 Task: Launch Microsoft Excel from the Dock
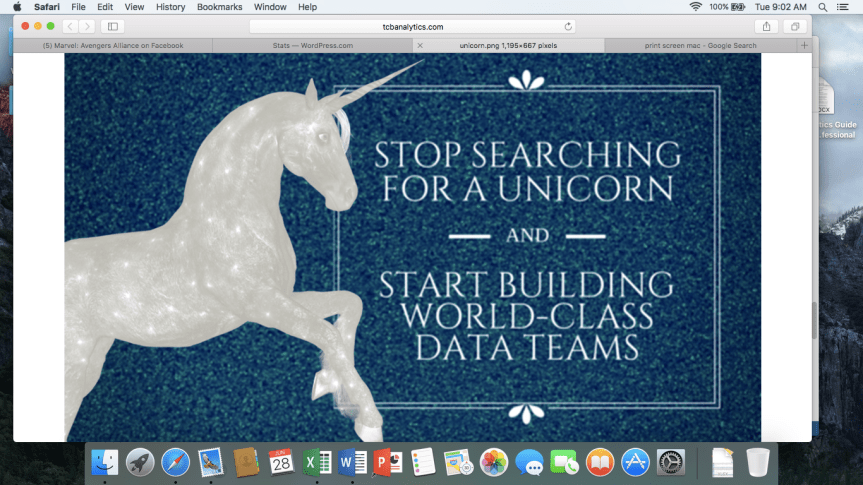click(317, 462)
